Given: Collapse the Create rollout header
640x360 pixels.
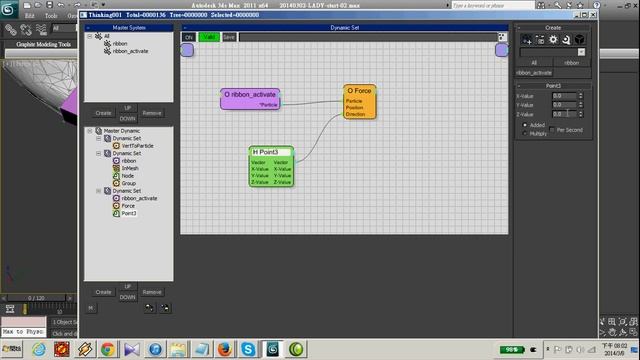Looking at the screenshot, I should pos(553,28).
